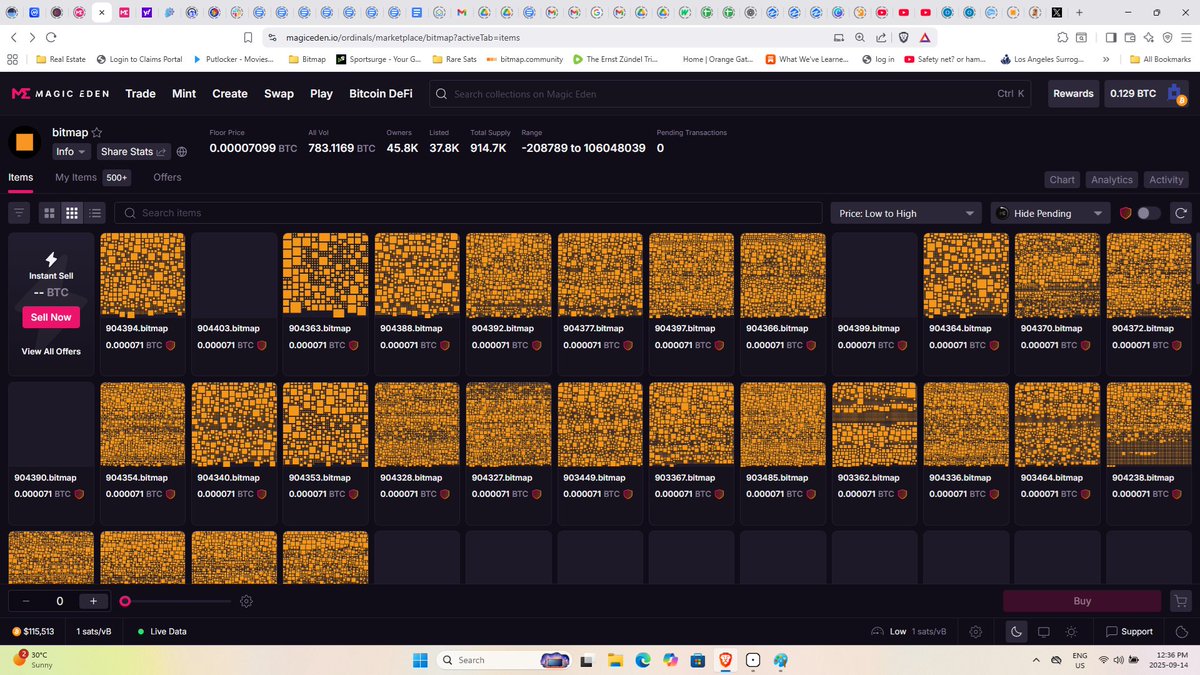Click the Share Stats button
The image size is (1200, 675).
pyautogui.click(x=134, y=152)
